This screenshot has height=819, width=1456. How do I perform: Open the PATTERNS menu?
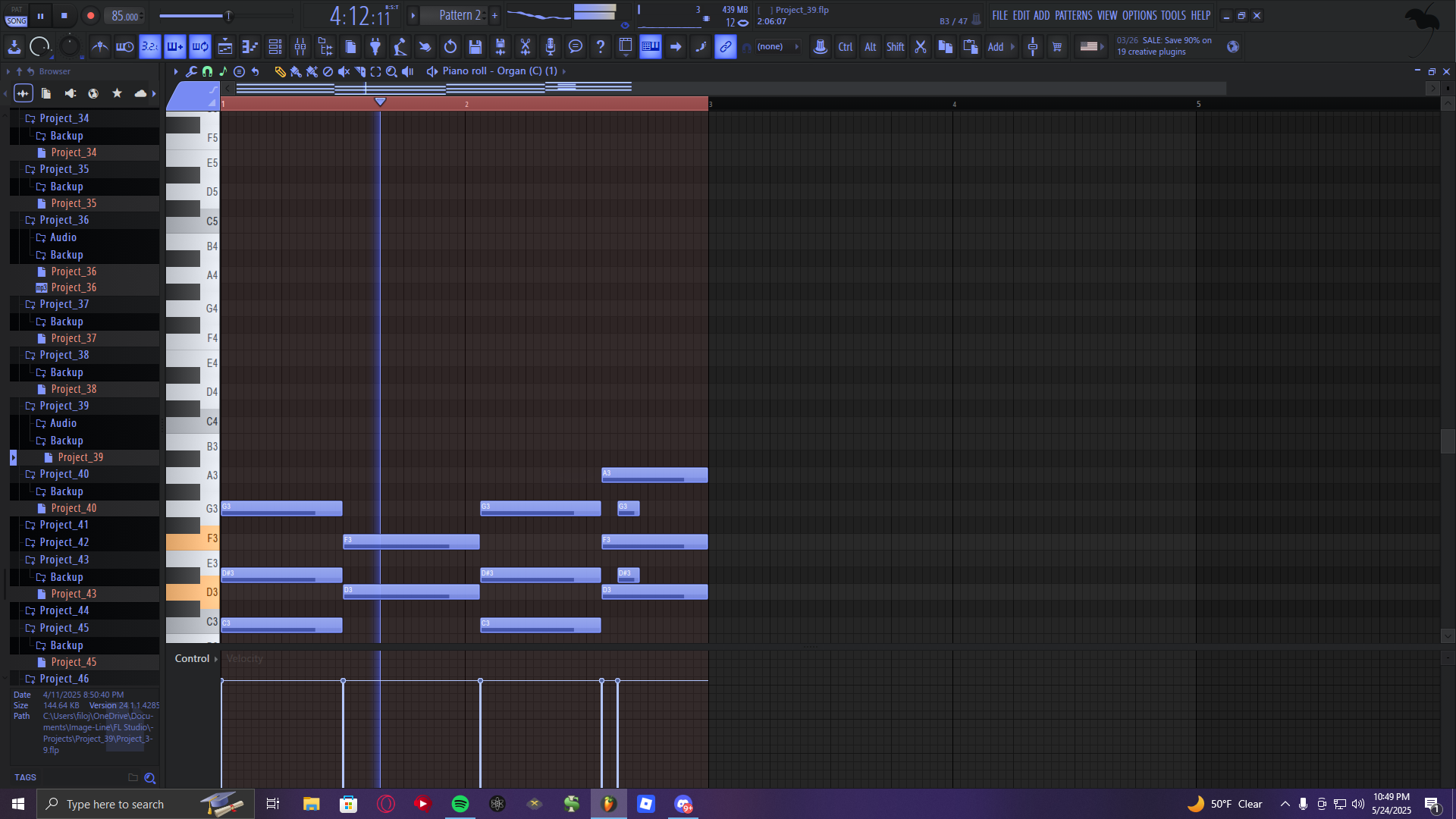pos(1073,15)
